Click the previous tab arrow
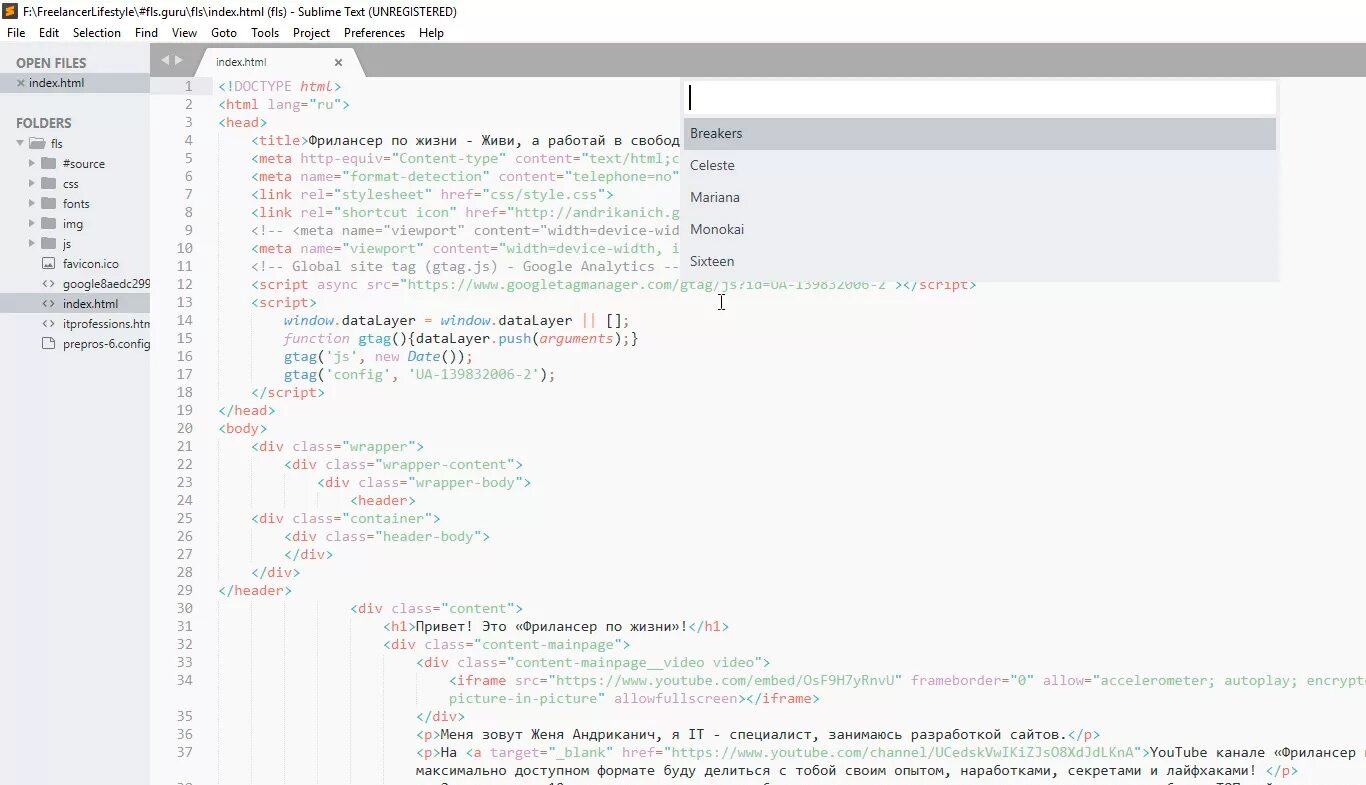The height and width of the screenshot is (785, 1366). coord(165,60)
